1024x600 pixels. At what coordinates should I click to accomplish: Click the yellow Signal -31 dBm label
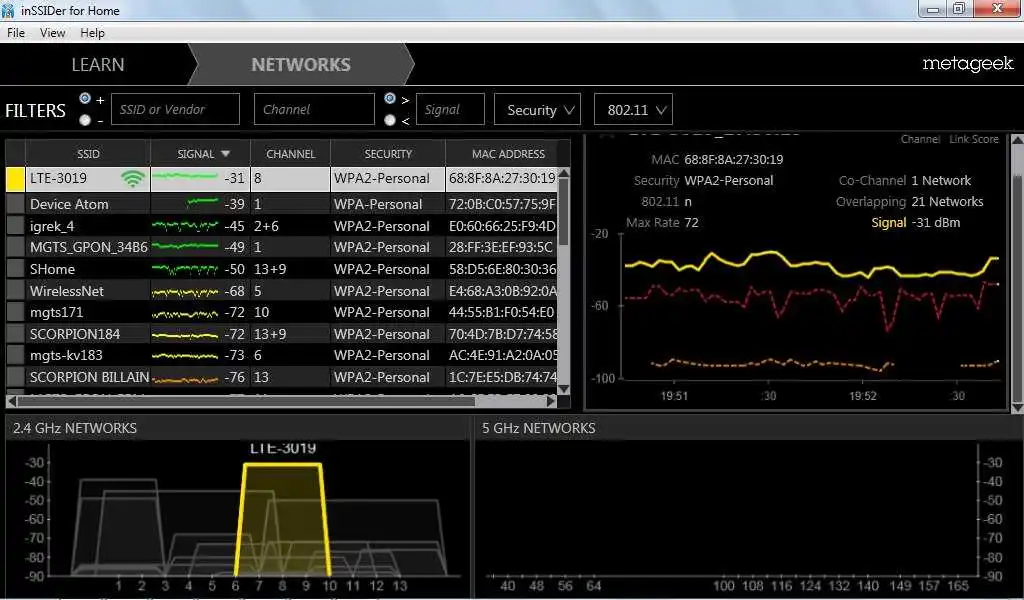pyautogui.click(x=916, y=223)
